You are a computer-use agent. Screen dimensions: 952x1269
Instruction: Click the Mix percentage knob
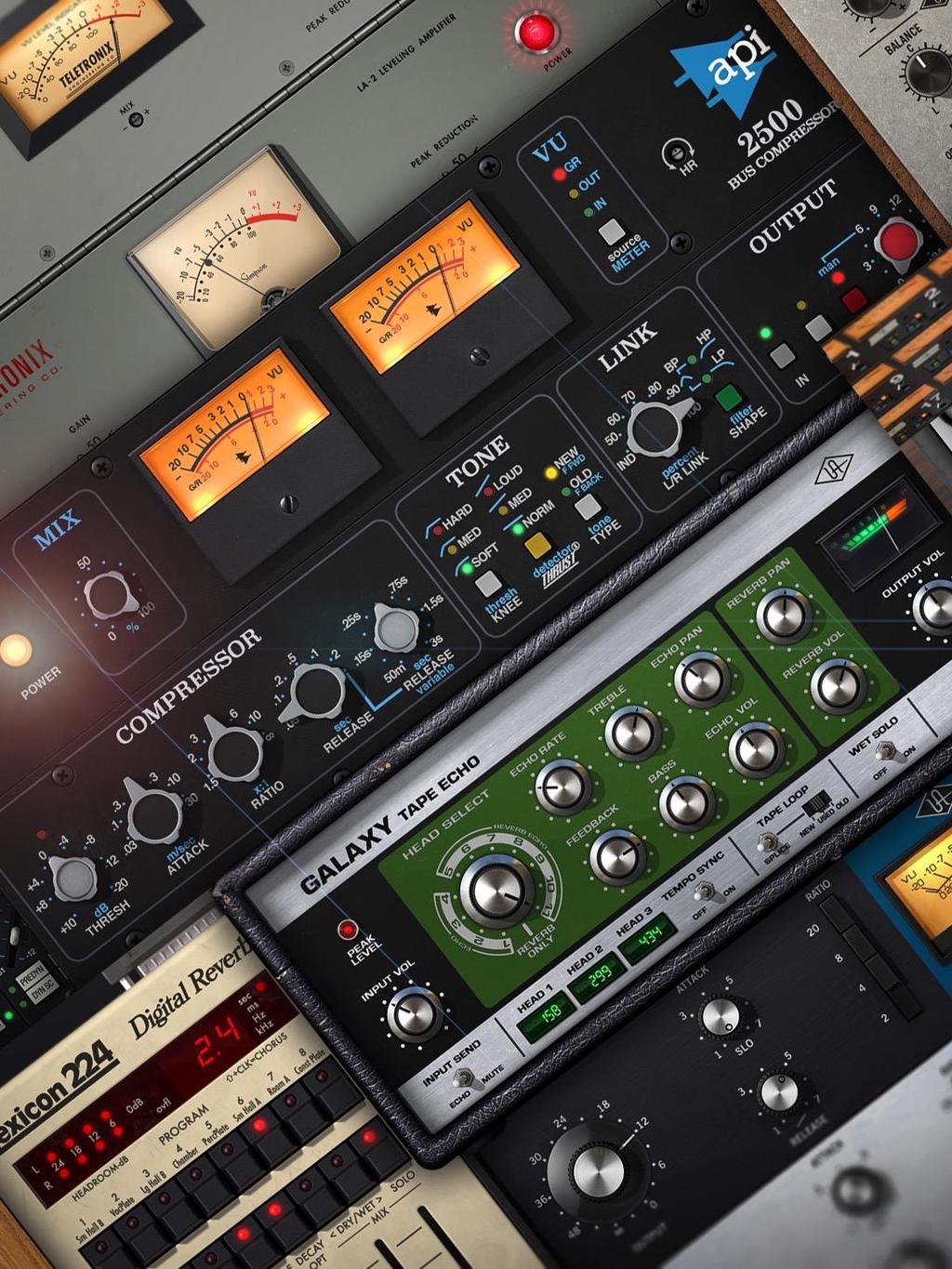pyautogui.click(x=109, y=595)
